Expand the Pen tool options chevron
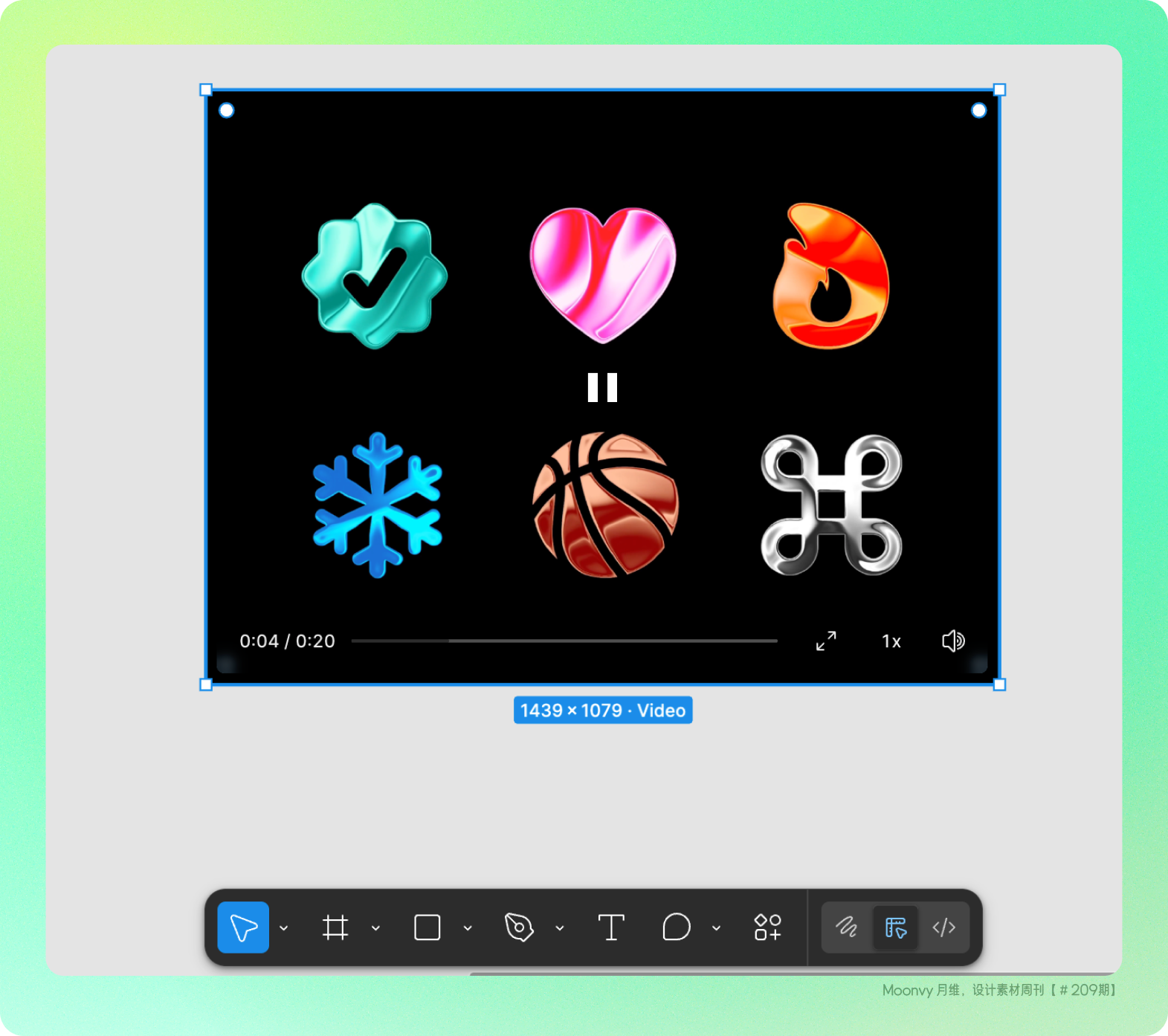Viewport: 1168px width, 1036px height. point(560,928)
